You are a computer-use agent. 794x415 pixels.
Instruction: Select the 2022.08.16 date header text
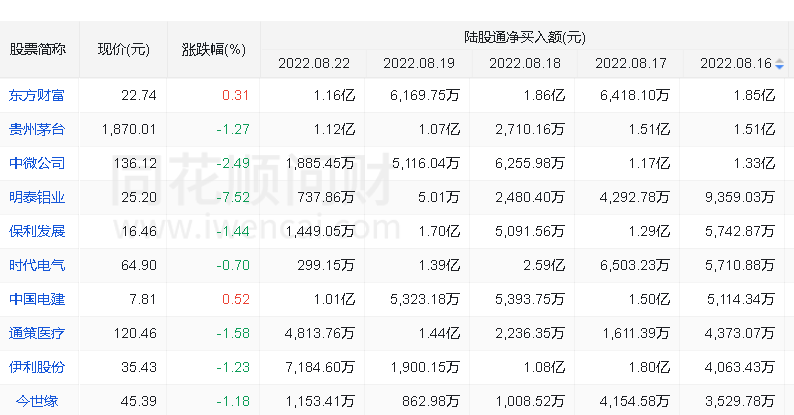[x=736, y=63]
